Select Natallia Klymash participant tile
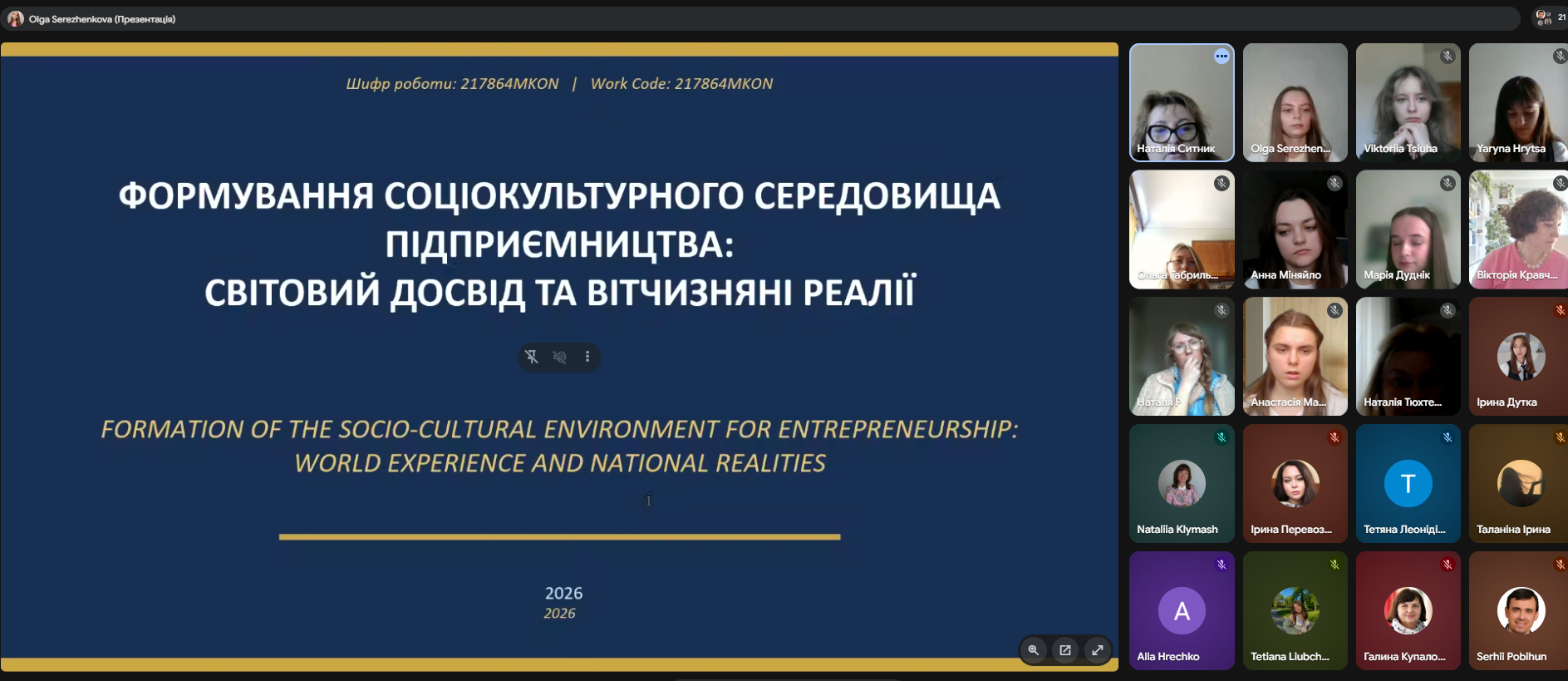Viewport: 1568px width, 681px height. pyautogui.click(x=1182, y=484)
